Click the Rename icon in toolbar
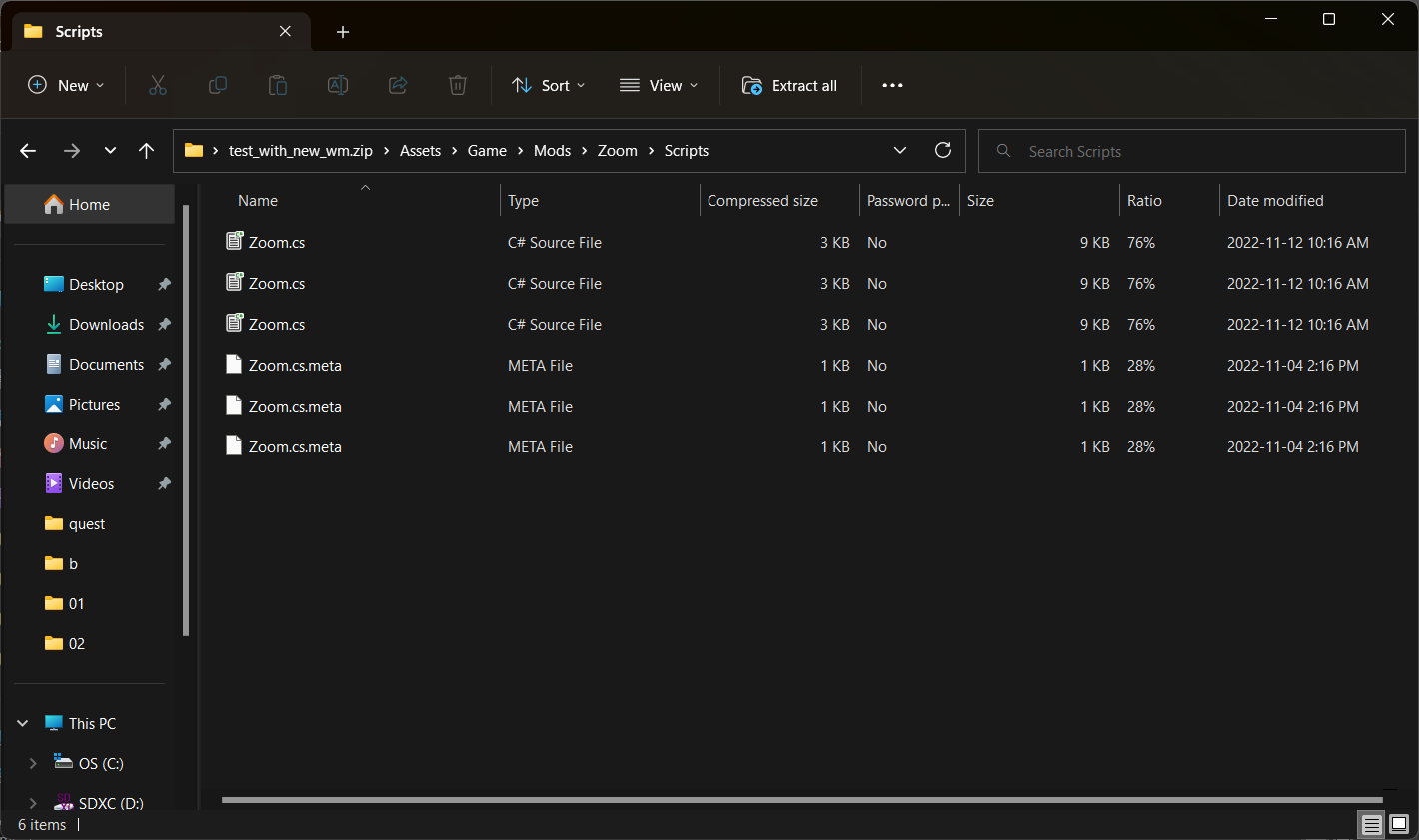The width and height of the screenshot is (1419, 840). point(338,86)
